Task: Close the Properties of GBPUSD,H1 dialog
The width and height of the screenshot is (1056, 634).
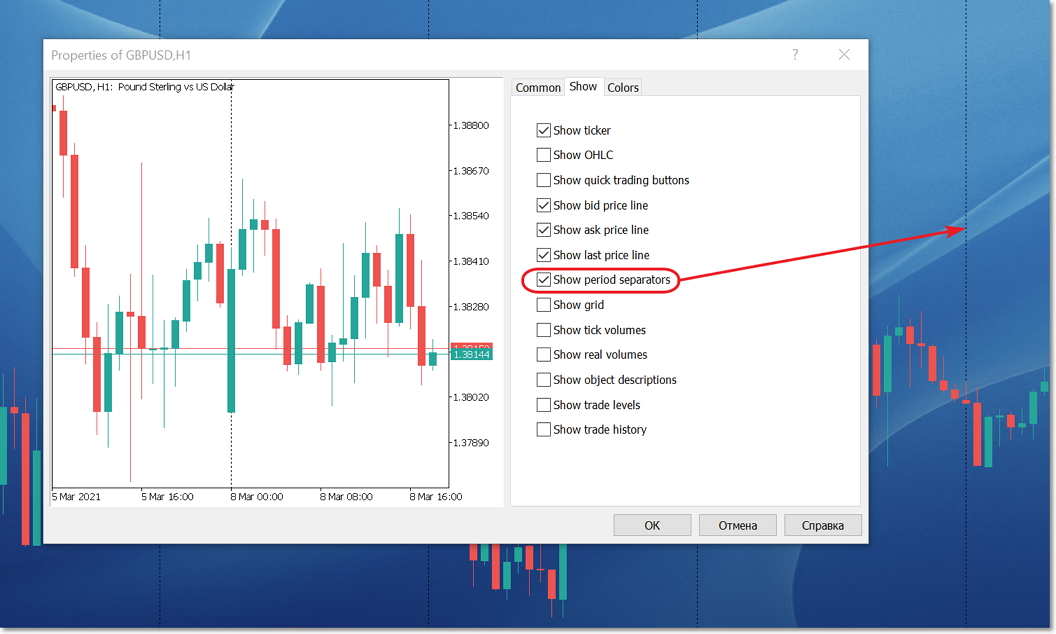Action: [x=844, y=55]
